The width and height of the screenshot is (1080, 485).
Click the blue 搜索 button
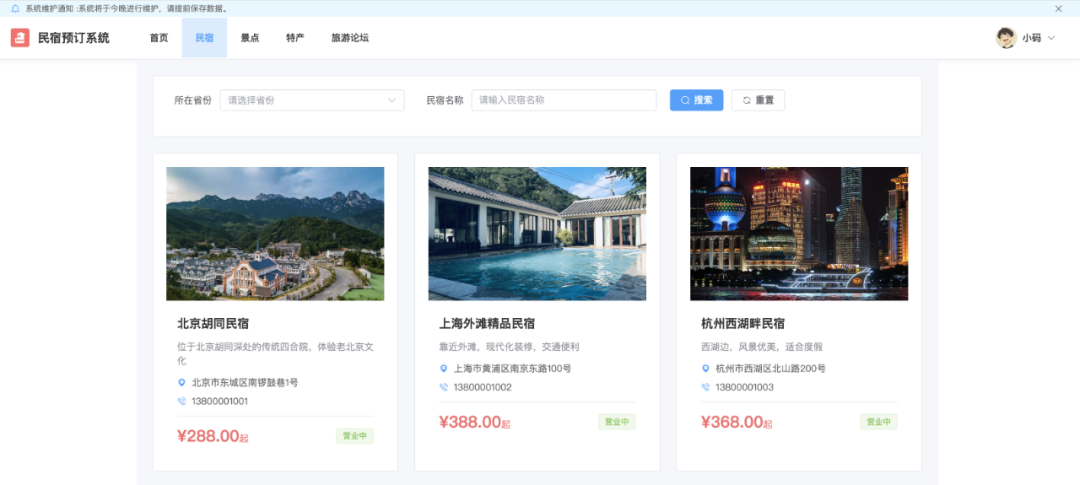pos(696,100)
